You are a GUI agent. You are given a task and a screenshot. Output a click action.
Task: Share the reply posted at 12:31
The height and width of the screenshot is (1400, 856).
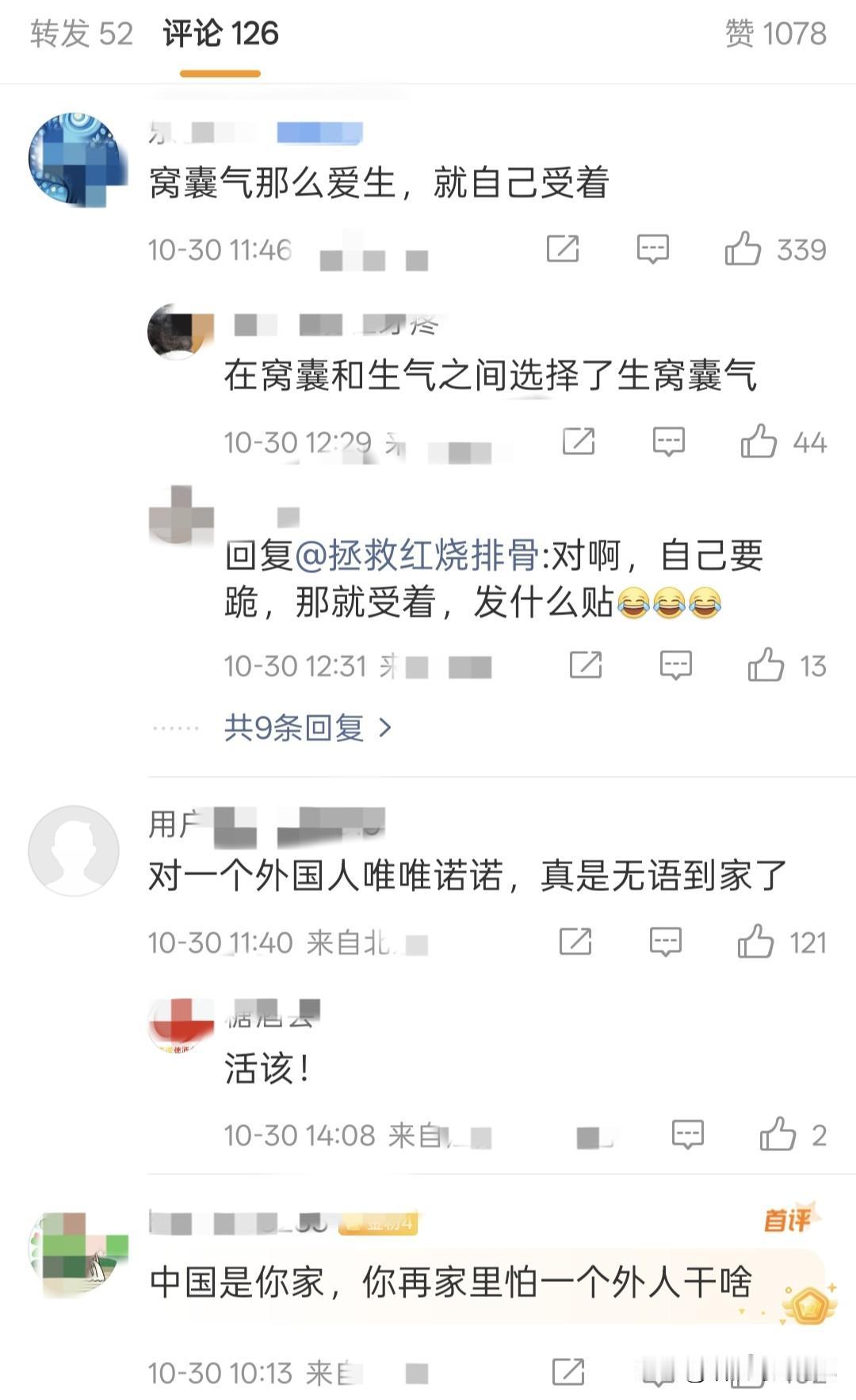point(586,665)
